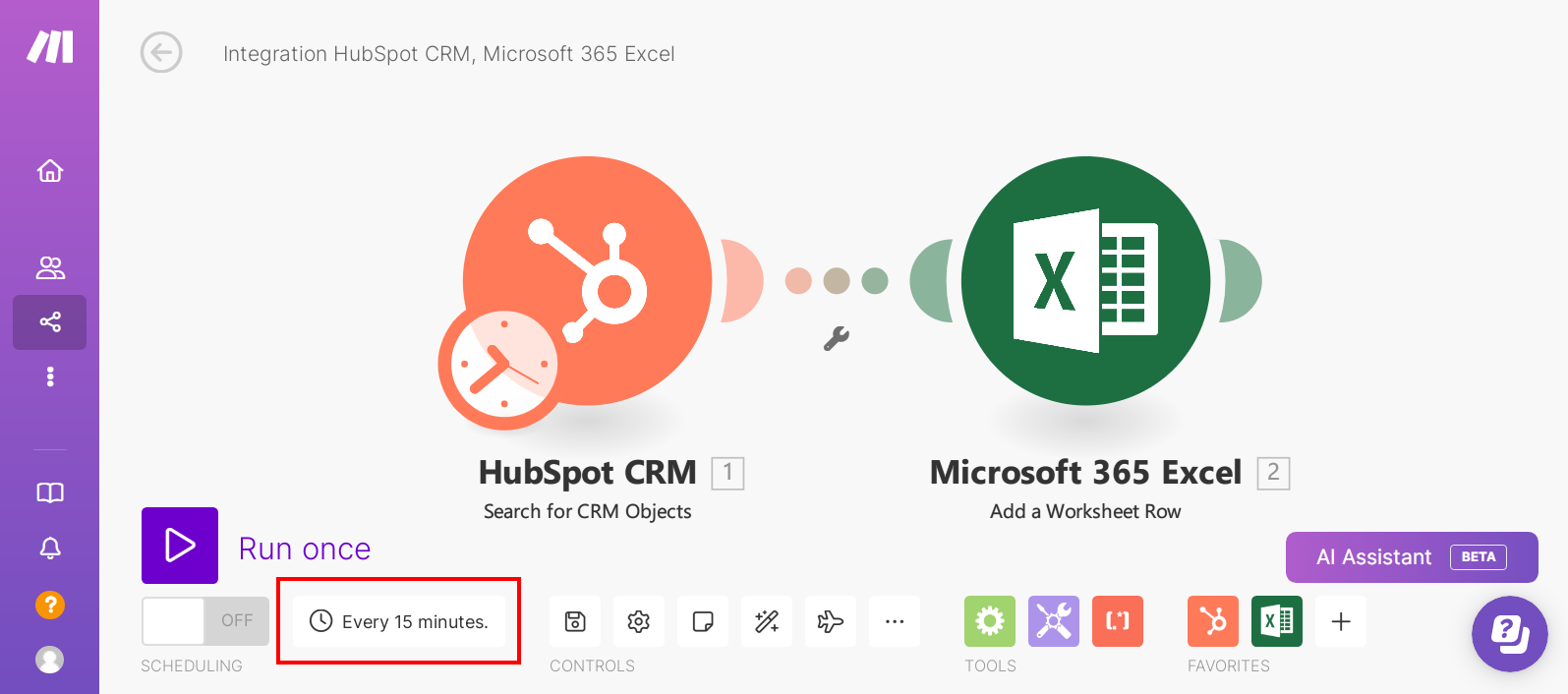The height and width of the screenshot is (694, 1568).
Task: Click Add a Worksheet Row text
Action: pos(1085,511)
